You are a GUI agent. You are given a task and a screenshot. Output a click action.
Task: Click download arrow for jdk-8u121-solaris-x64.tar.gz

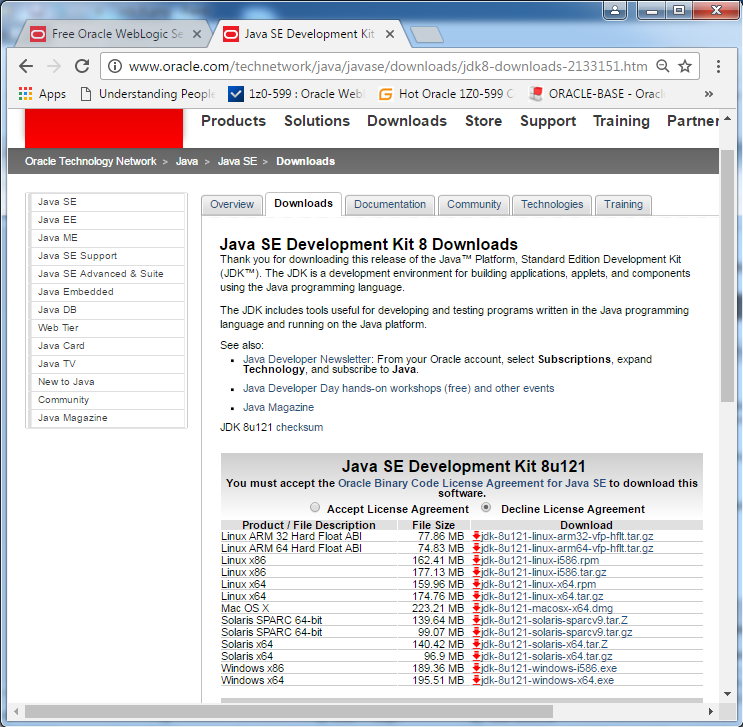(x=476, y=656)
